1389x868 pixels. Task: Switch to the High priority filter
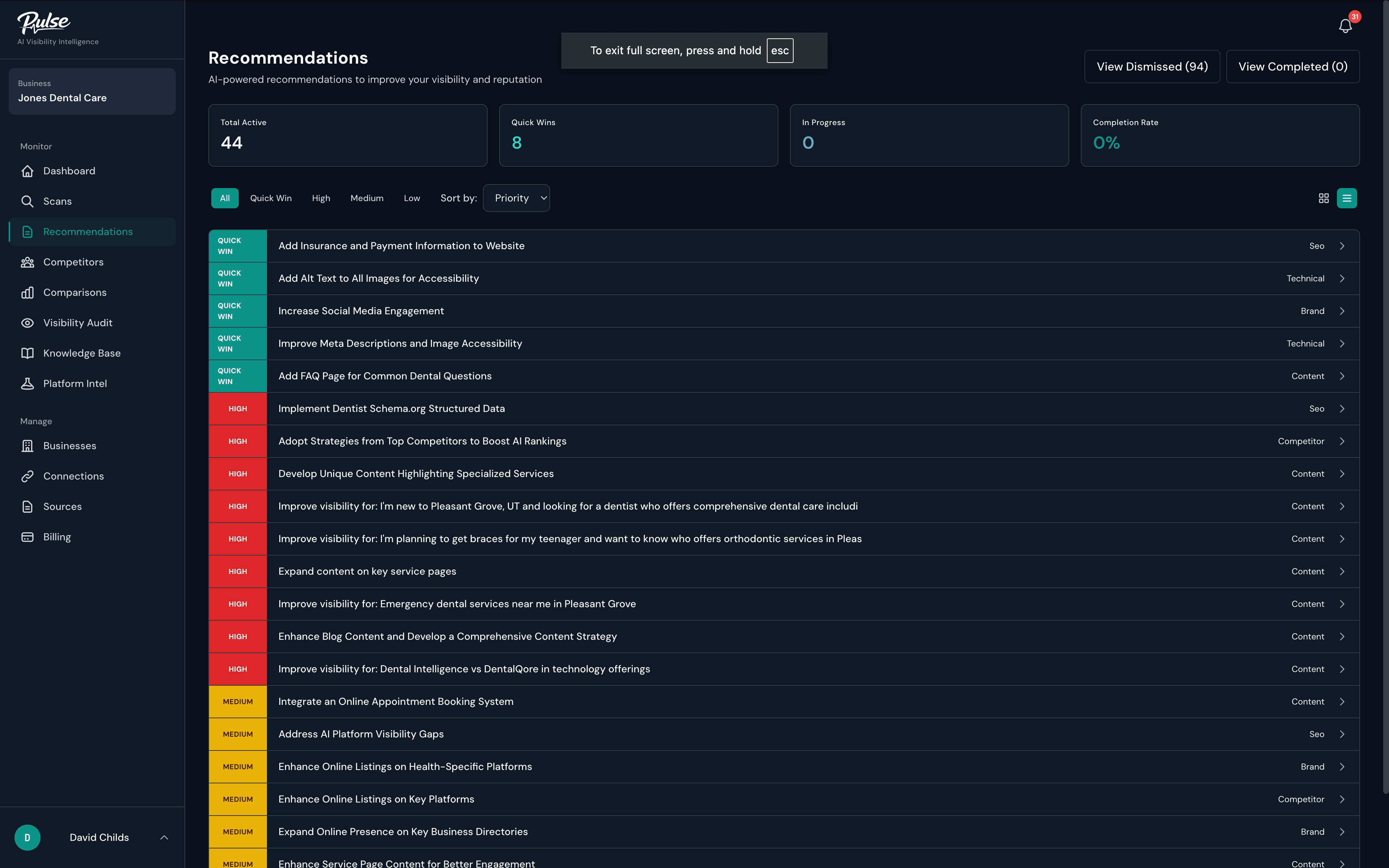tap(321, 197)
